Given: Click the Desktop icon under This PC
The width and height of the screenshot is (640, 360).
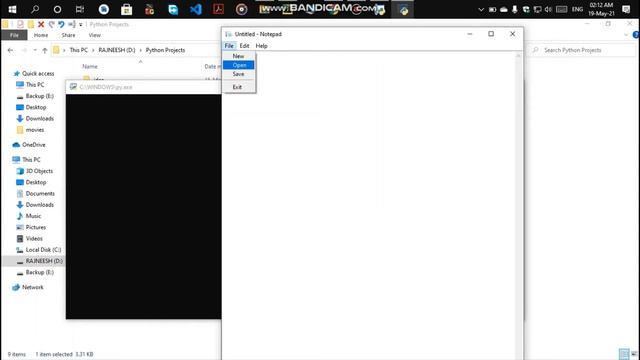Looking at the screenshot, I should coord(20,182).
